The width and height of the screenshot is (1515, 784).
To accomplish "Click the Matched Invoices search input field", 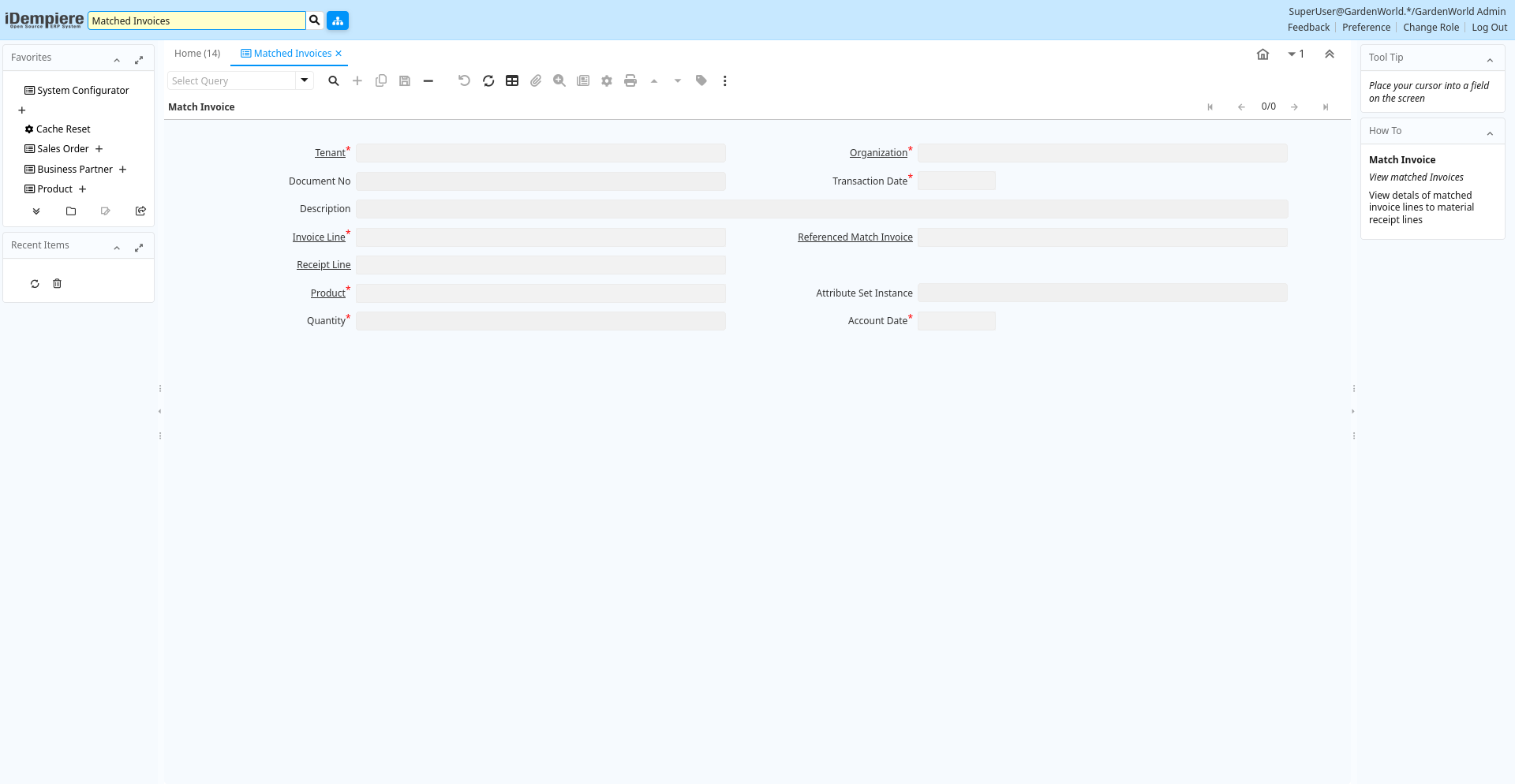I will [196, 21].
